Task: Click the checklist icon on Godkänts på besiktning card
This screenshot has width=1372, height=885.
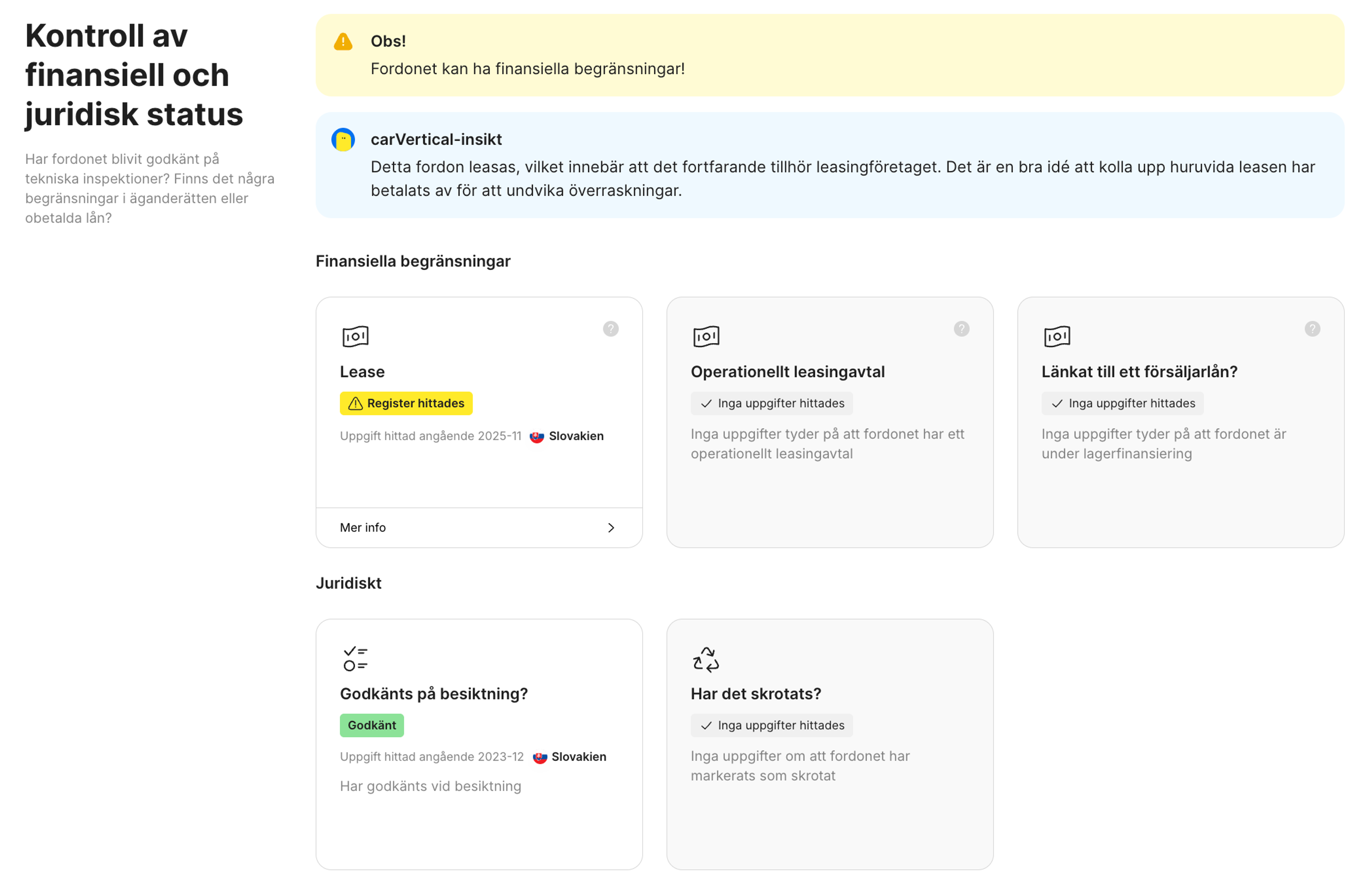Action: point(355,658)
